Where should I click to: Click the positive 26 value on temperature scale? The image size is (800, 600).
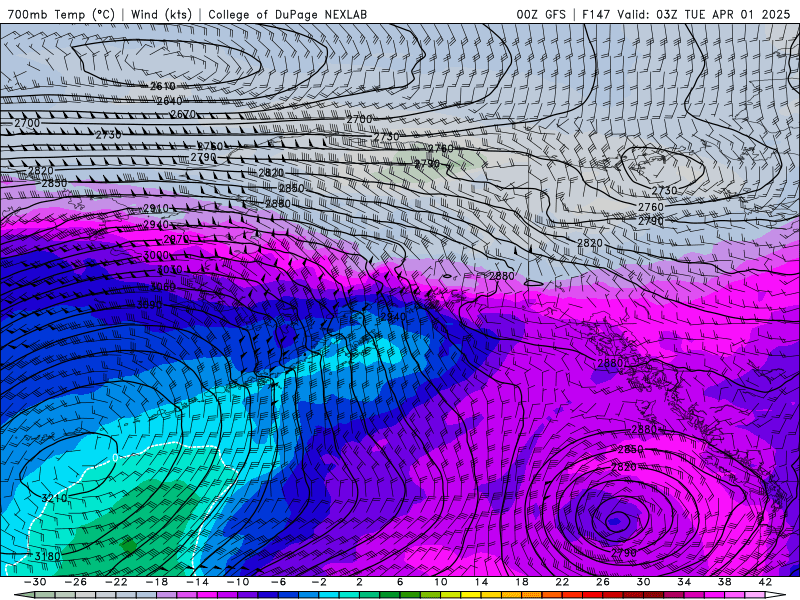coord(603,582)
